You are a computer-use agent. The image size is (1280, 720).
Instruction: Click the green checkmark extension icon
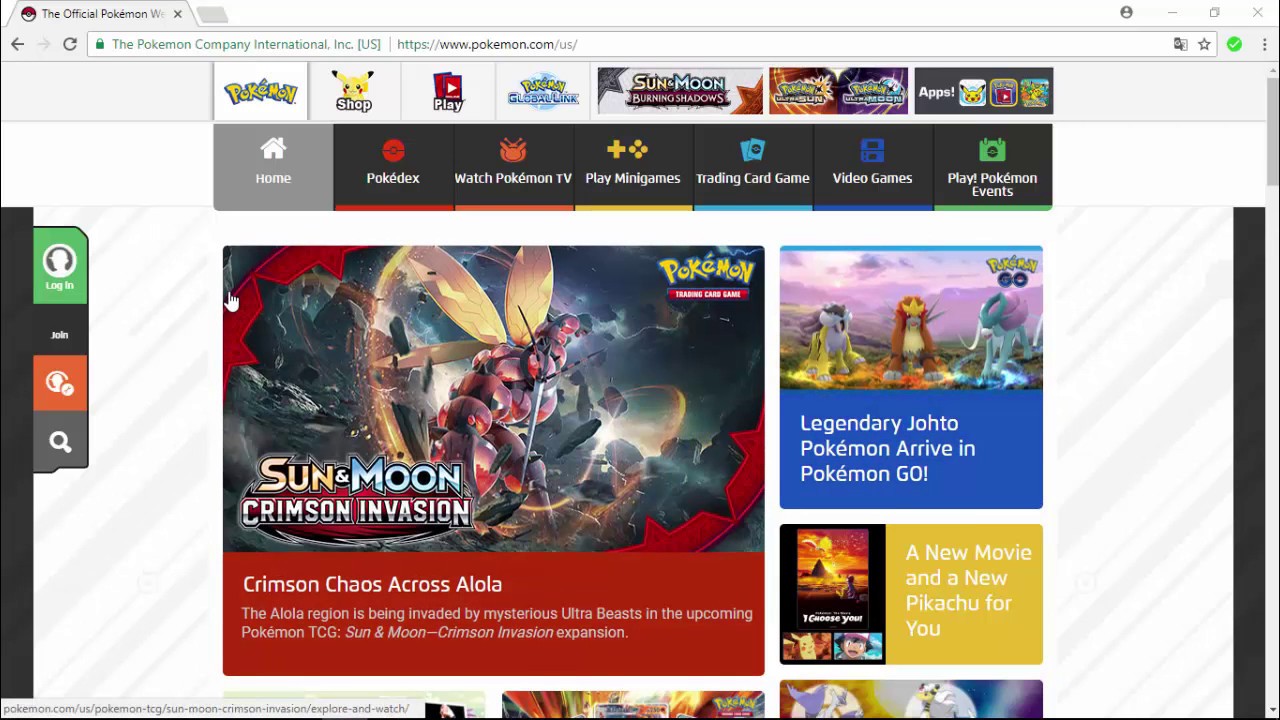1235,44
